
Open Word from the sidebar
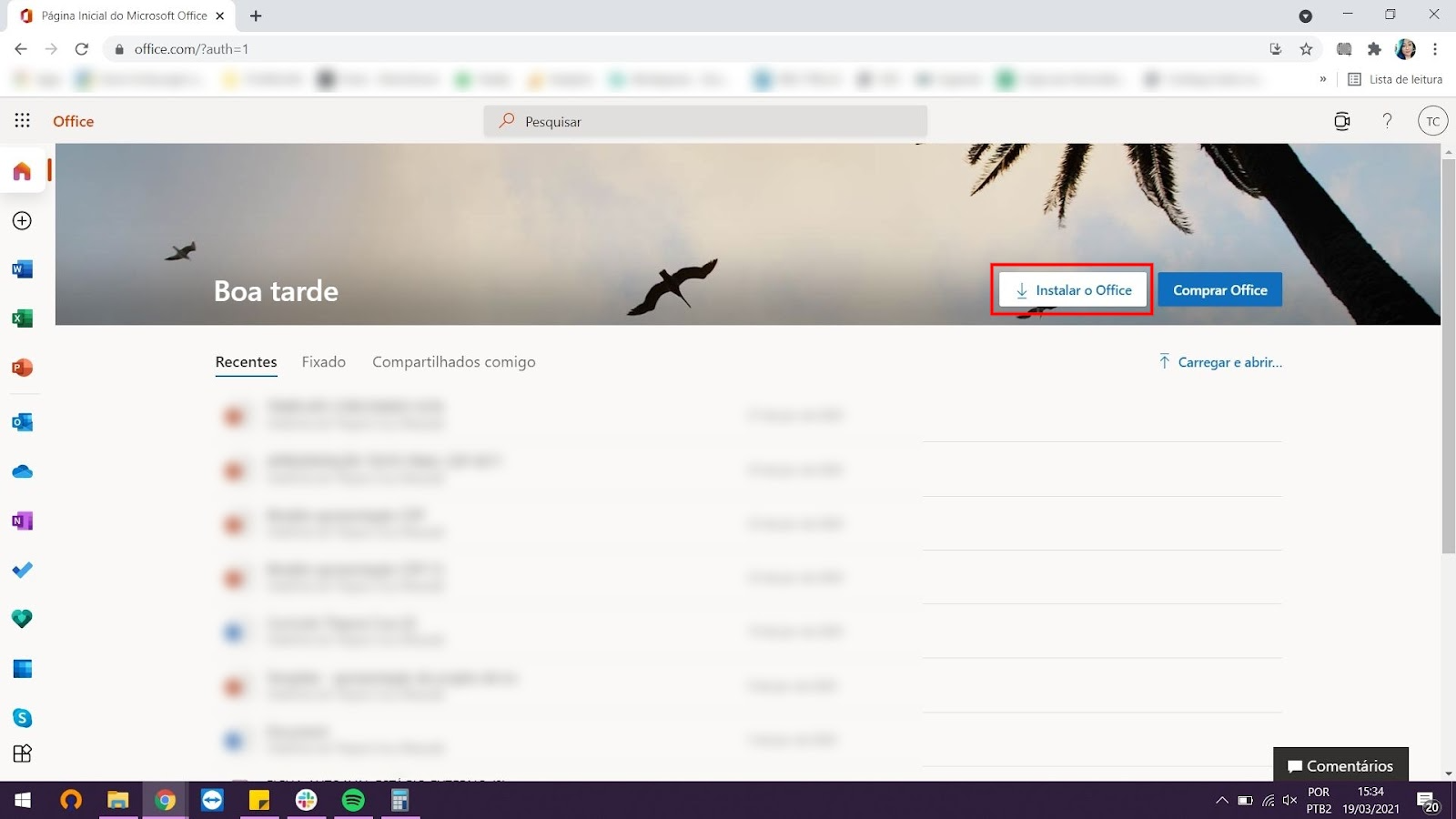point(23,269)
